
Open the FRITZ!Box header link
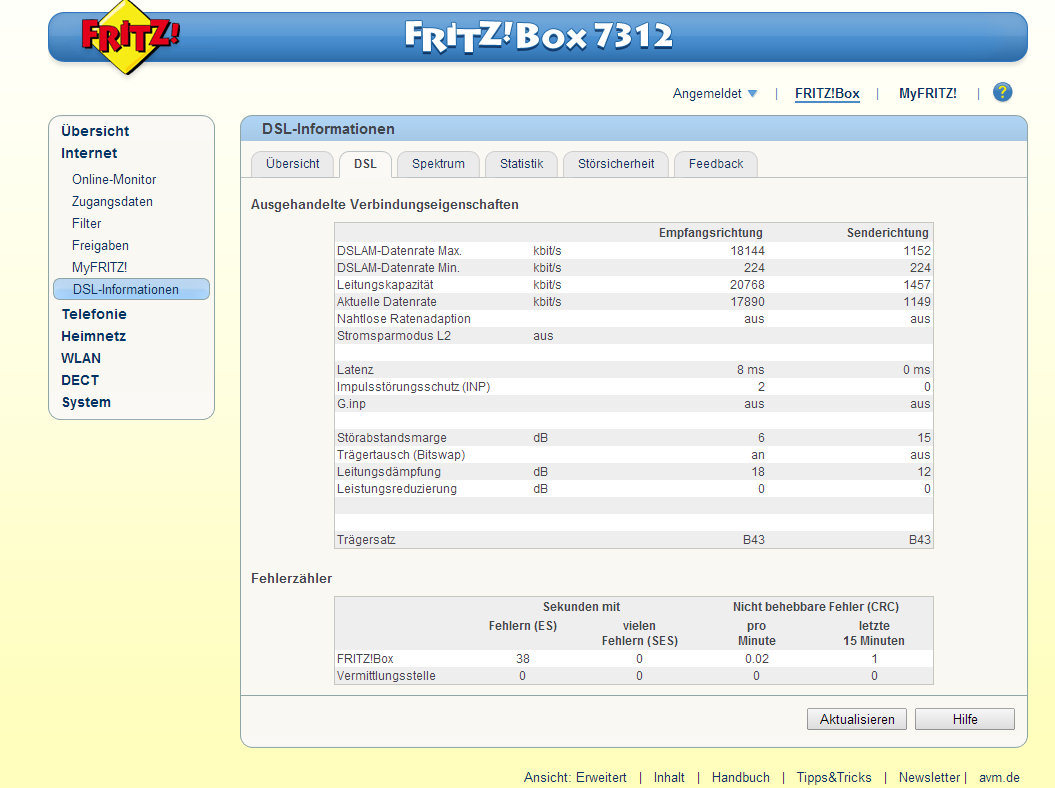[x=827, y=94]
